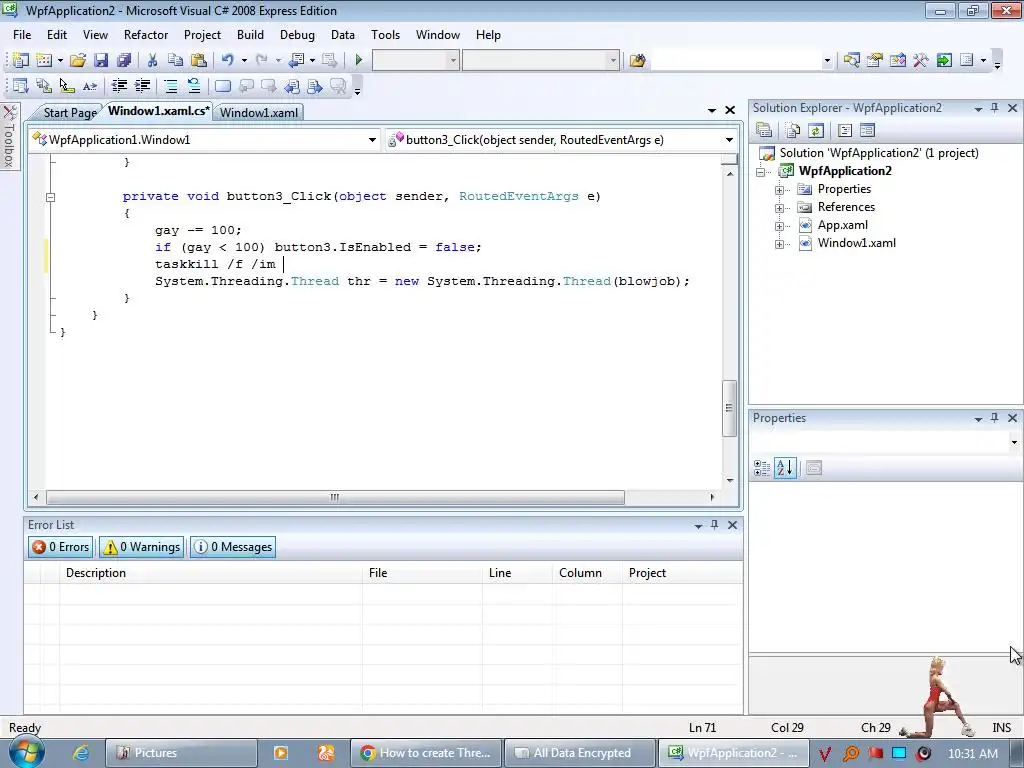Click the editor vertical scrollbar thumb
Image resolution: width=1024 pixels, height=768 pixels.
pyautogui.click(x=729, y=408)
